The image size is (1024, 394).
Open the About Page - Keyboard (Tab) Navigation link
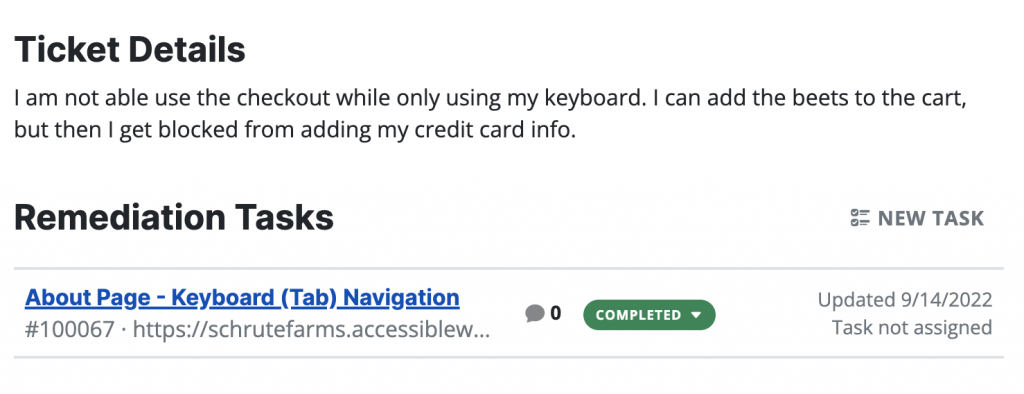[x=242, y=298]
